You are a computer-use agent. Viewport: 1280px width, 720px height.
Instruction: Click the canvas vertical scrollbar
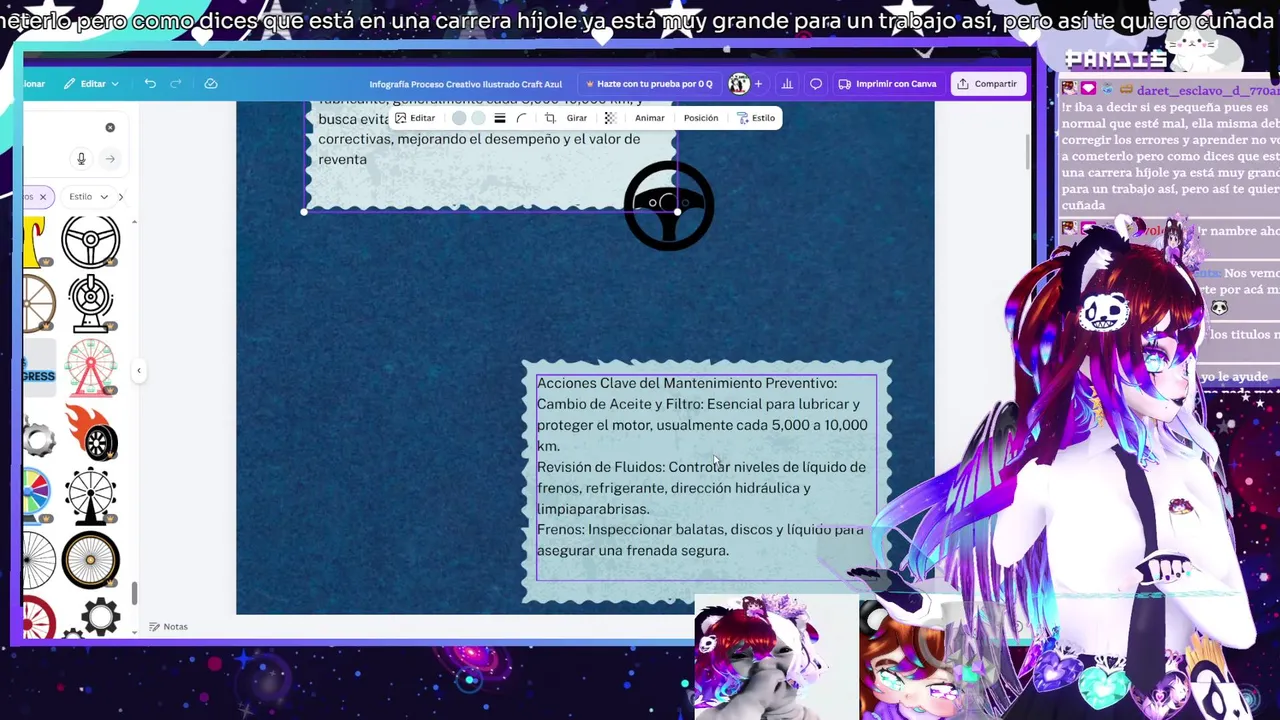(x=1027, y=150)
